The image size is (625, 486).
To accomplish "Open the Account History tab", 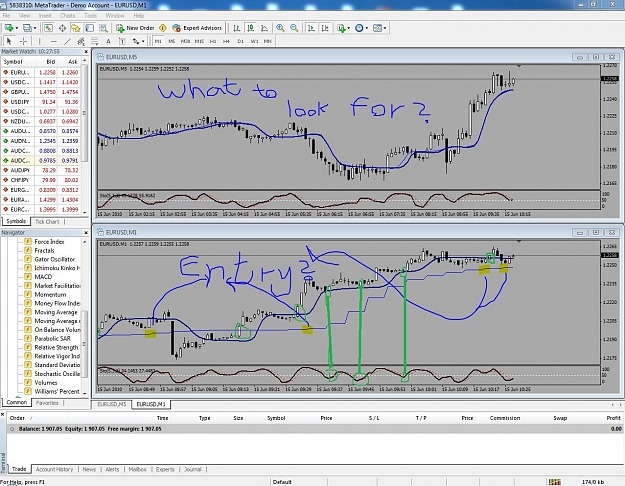I will click(54, 469).
